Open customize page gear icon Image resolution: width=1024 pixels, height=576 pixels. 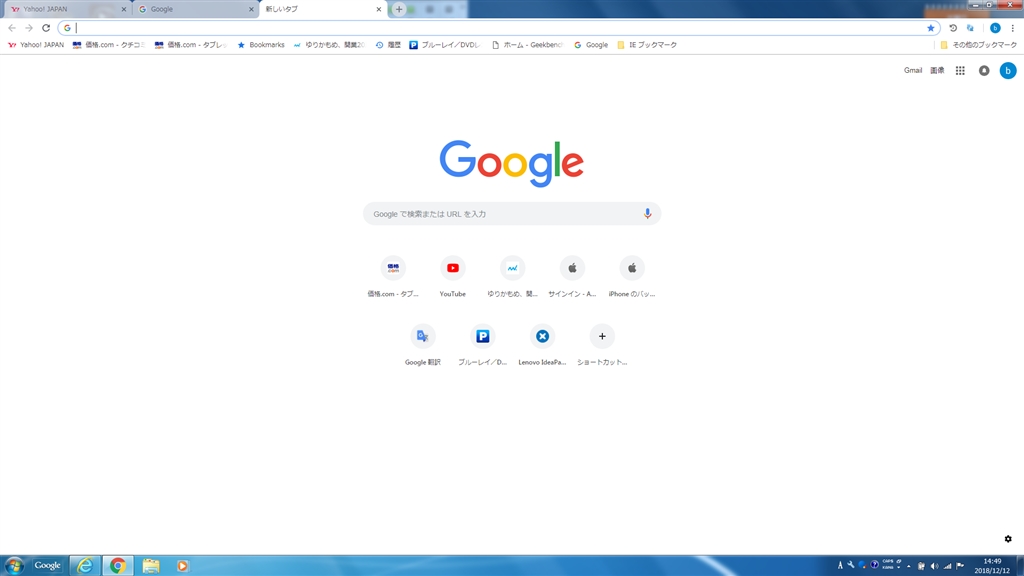coord(1008,539)
